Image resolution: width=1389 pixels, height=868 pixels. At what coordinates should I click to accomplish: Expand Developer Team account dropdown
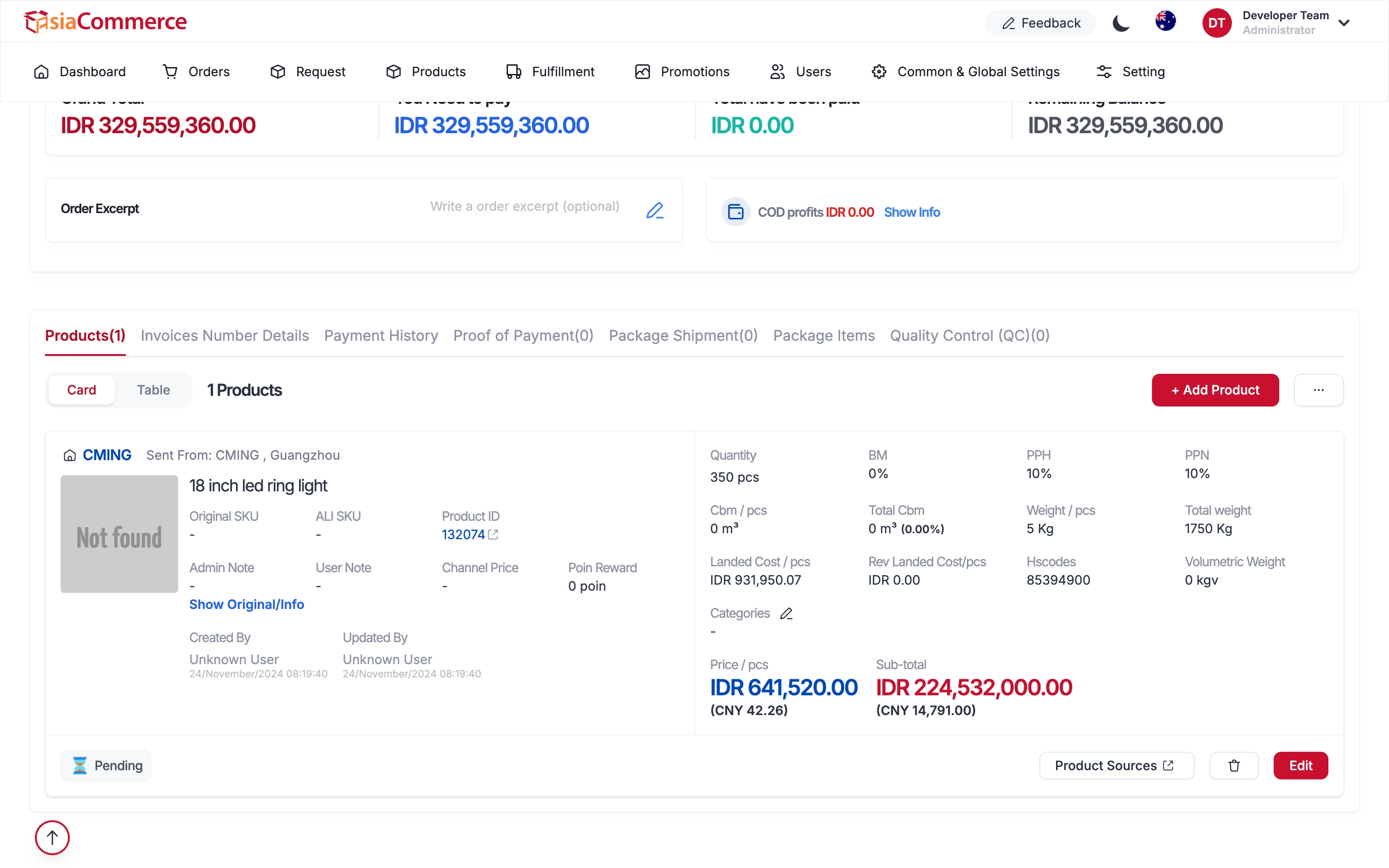[x=1344, y=23]
